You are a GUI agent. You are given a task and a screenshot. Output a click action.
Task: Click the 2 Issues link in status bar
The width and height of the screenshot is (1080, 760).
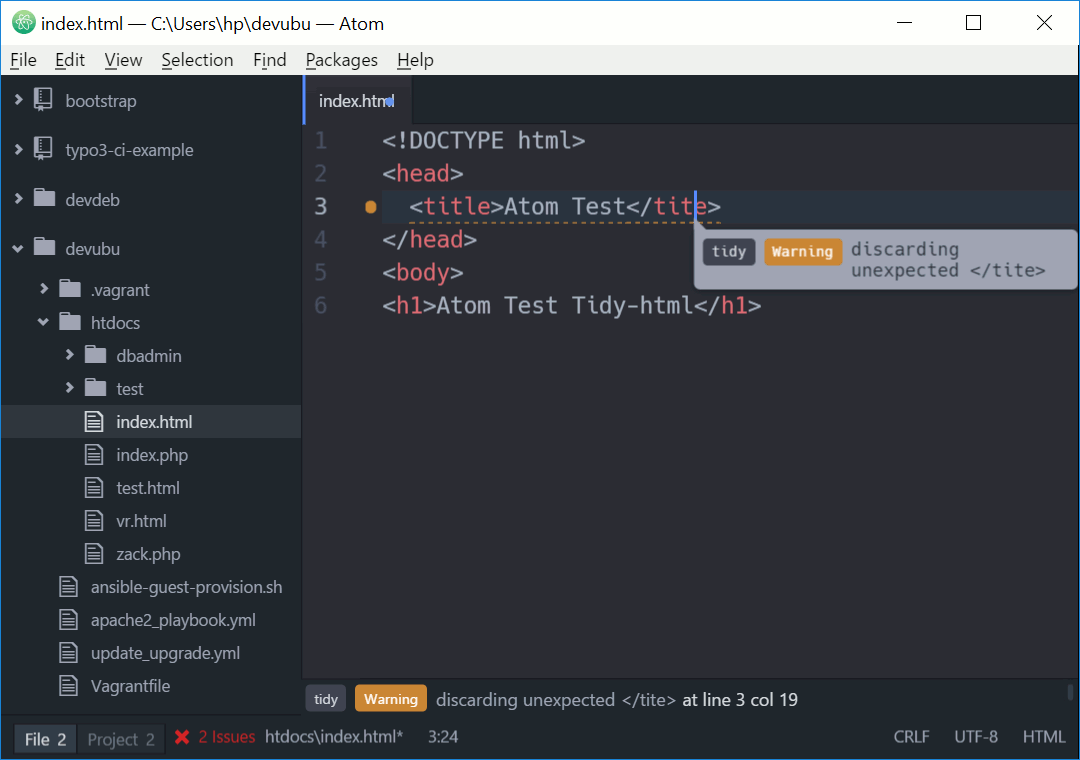click(226, 737)
